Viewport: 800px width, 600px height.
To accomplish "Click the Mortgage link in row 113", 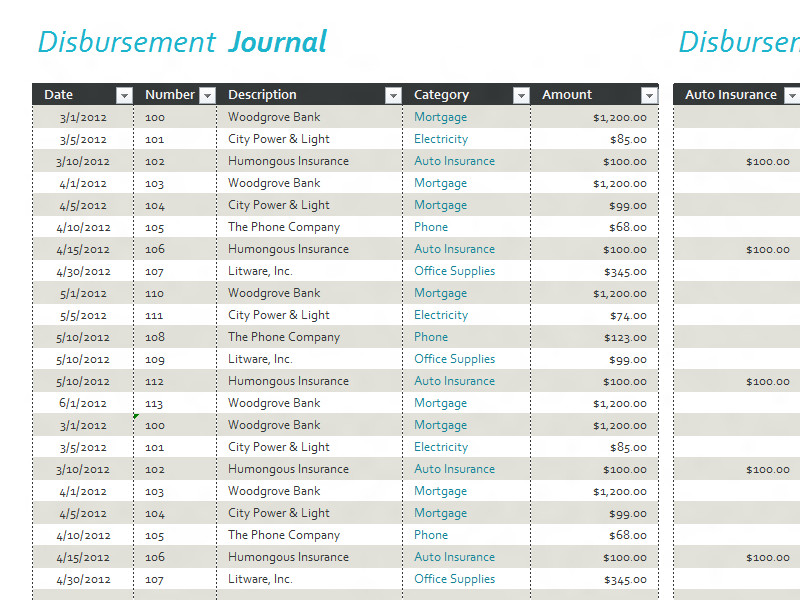I will [x=440, y=403].
